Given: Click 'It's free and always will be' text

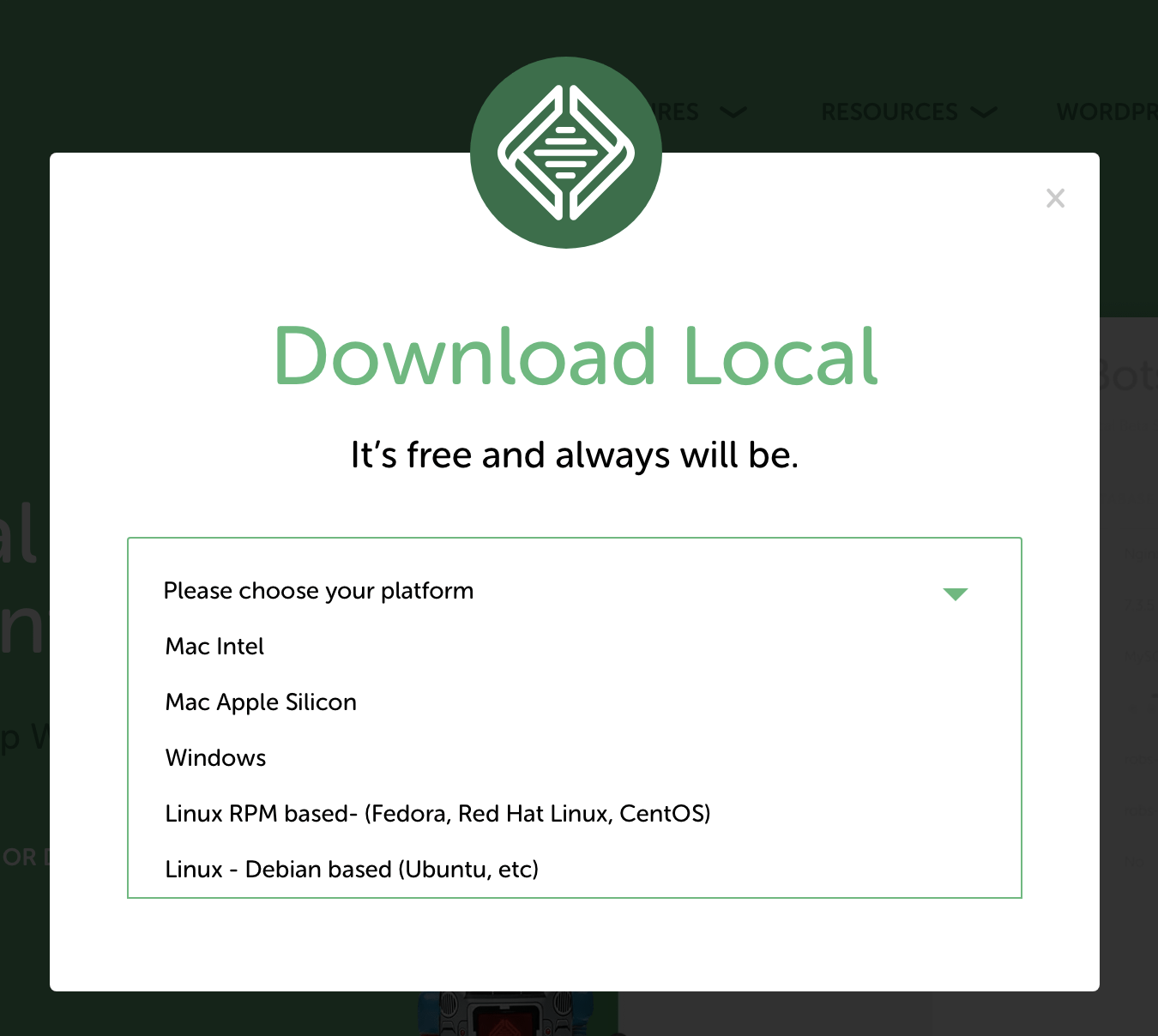Looking at the screenshot, I should click(x=575, y=455).
